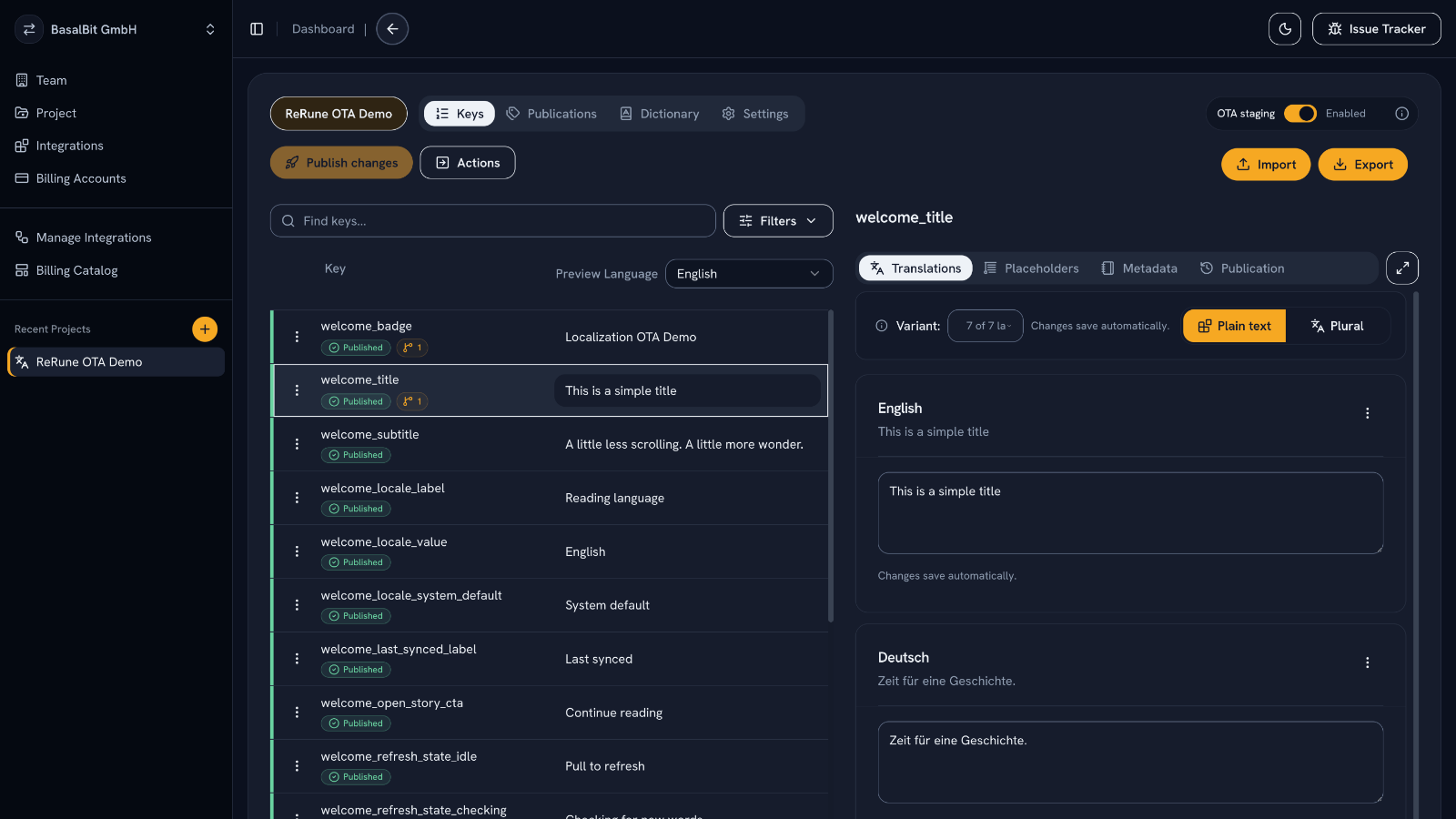Open OTA staging info icon
Screen dimensions: 1456x819
[1401, 114]
